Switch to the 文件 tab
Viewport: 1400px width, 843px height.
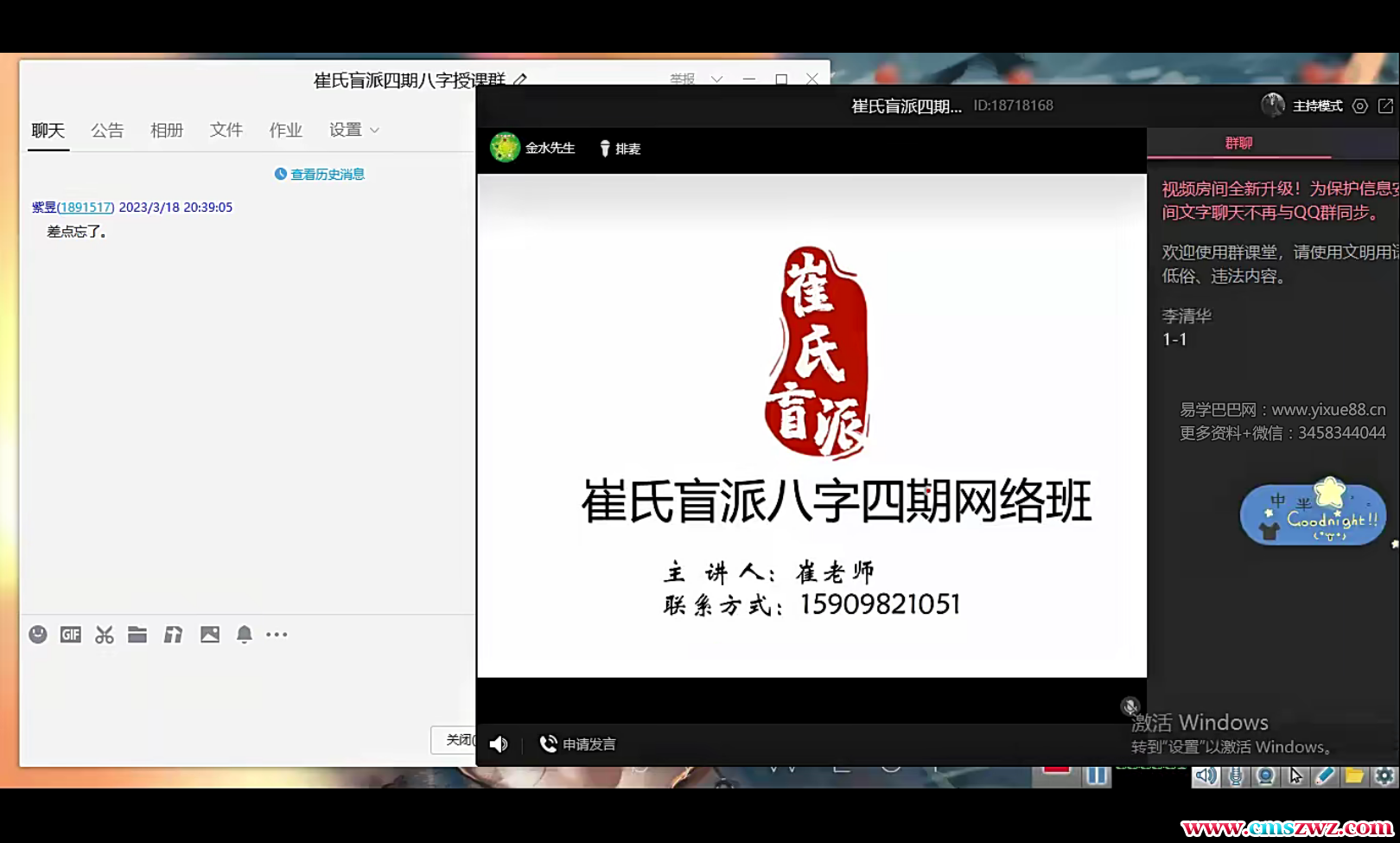click(226, 130)
